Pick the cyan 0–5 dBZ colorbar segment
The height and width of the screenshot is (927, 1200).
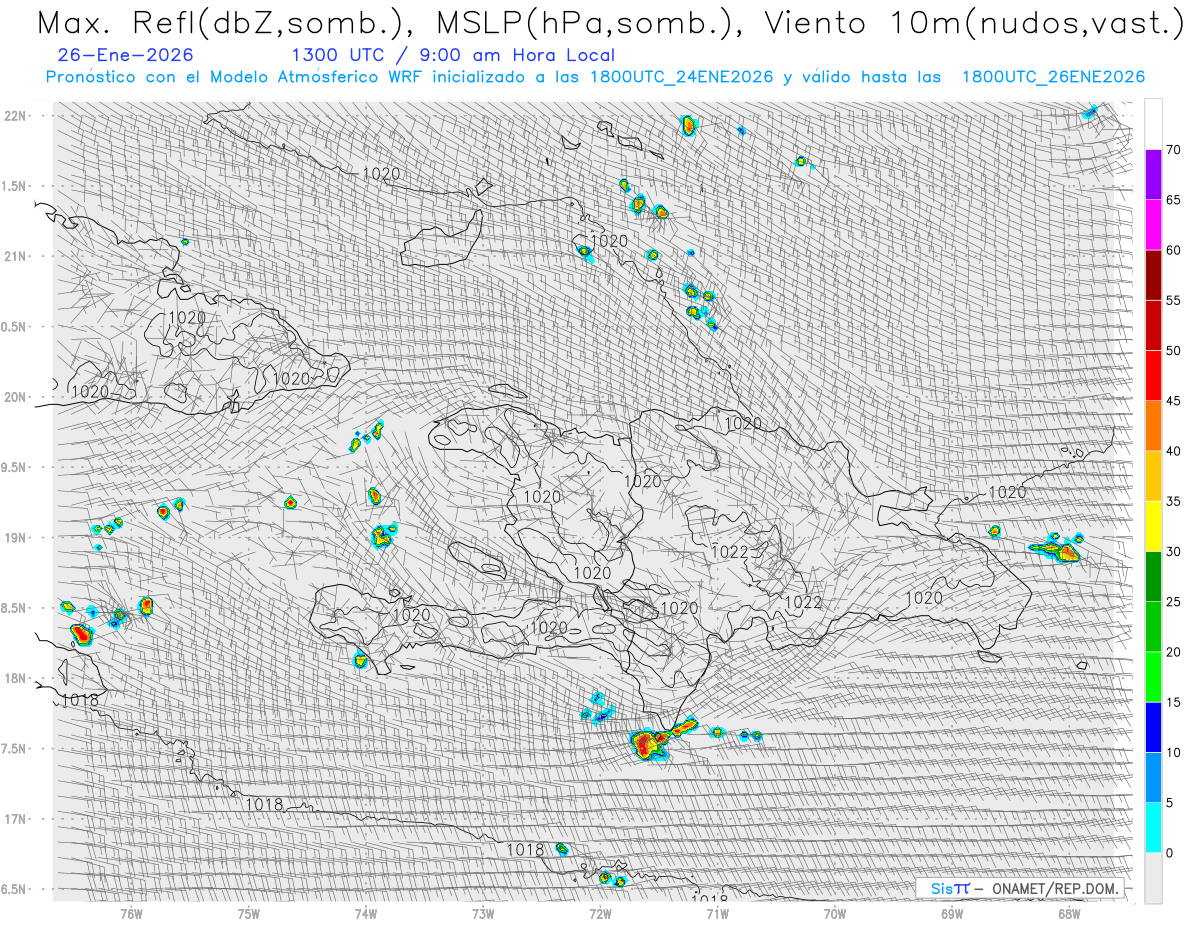1153,827
